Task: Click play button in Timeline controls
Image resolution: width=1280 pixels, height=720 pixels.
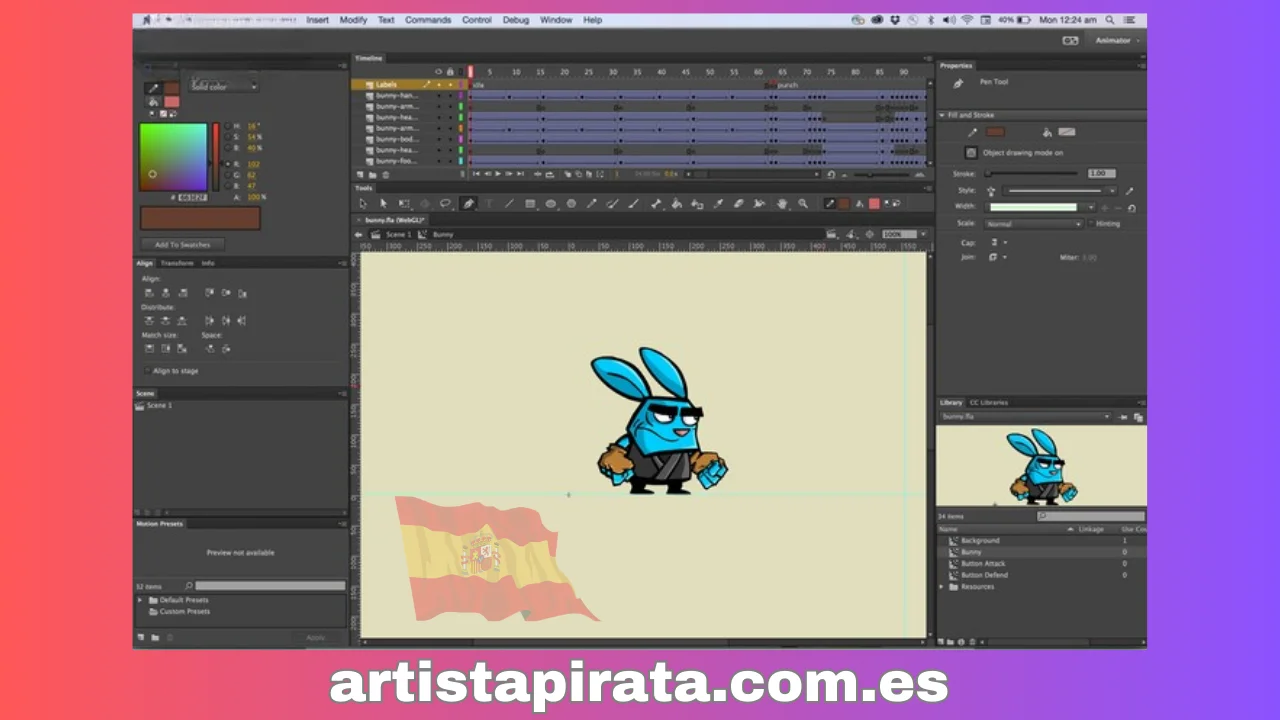Action: tap(498, 174)
